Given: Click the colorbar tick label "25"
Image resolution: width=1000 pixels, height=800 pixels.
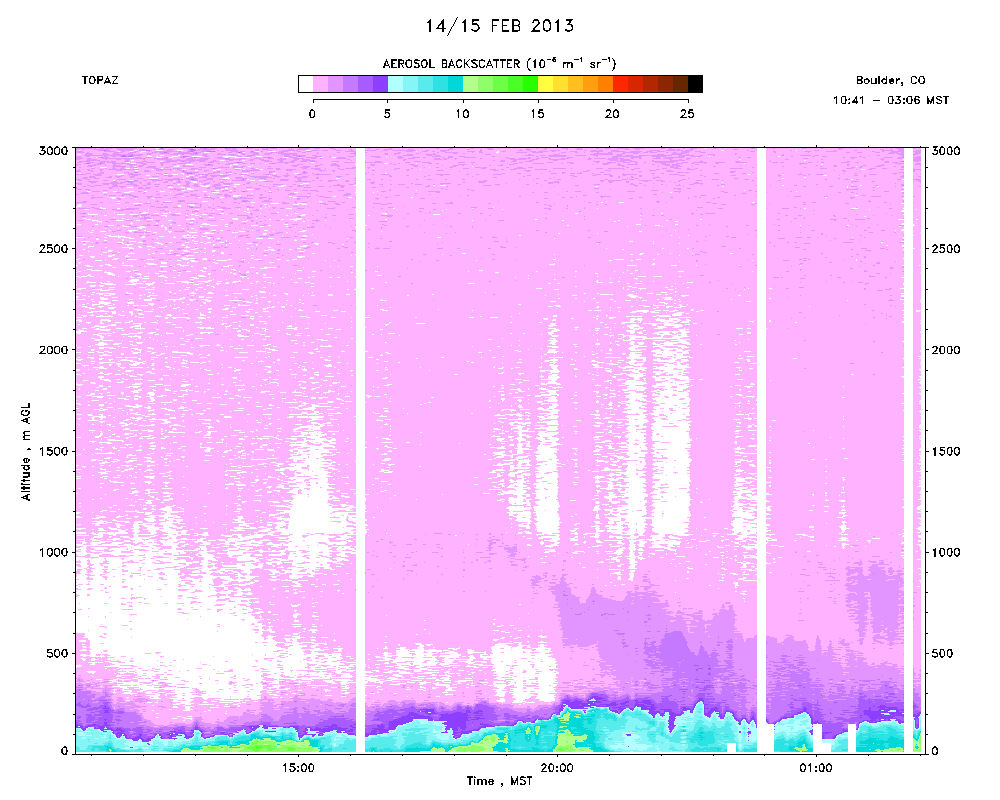Looking at the screenshot, I should coord(687,114).
